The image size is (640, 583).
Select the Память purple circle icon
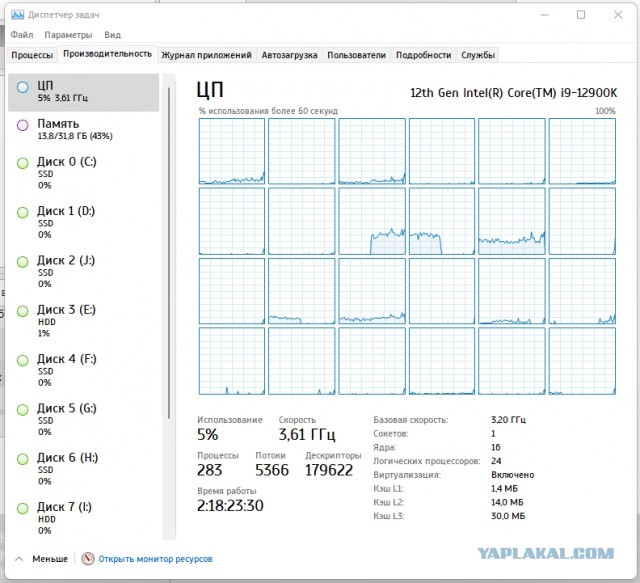click(x=22, y=125)
